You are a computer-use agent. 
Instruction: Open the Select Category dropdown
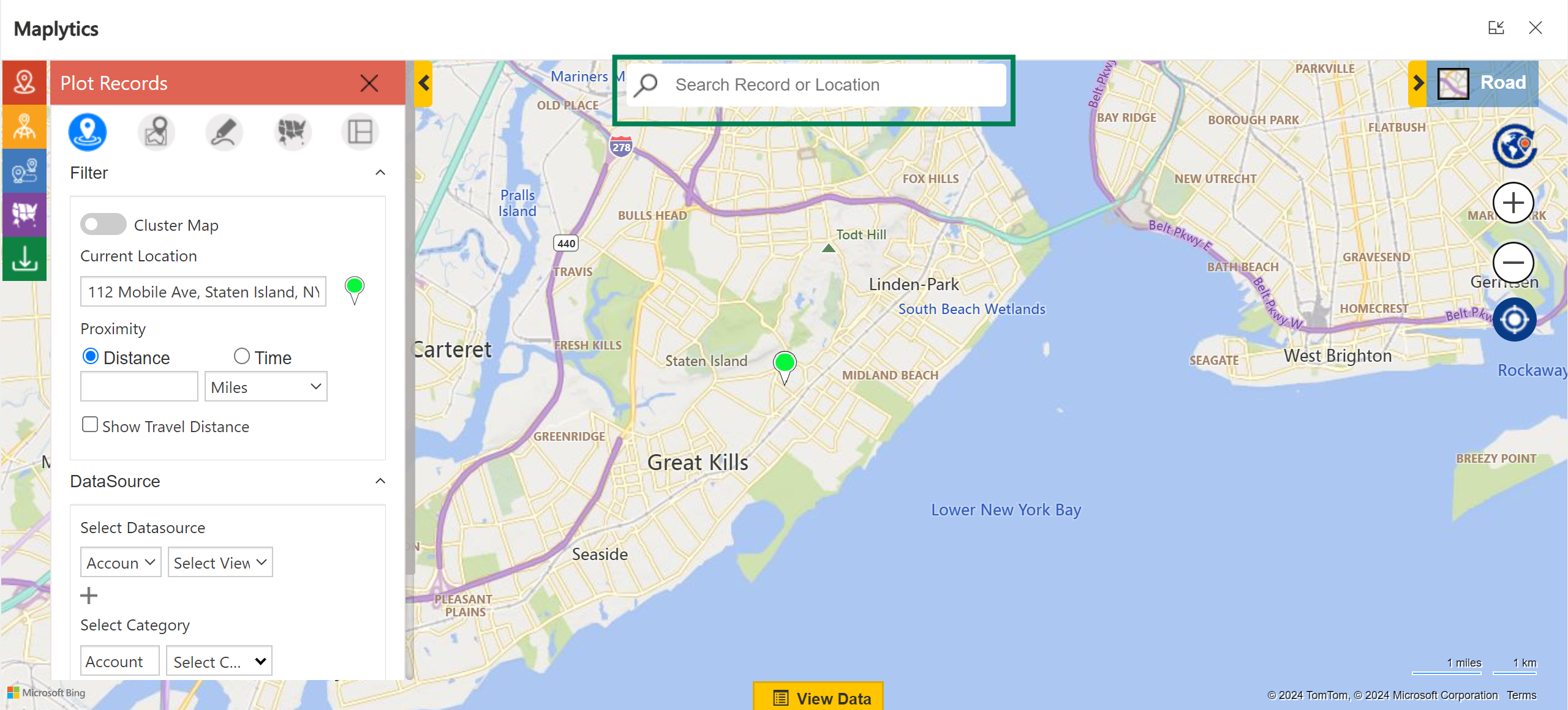pyautogui.click(x=219, y=661)
